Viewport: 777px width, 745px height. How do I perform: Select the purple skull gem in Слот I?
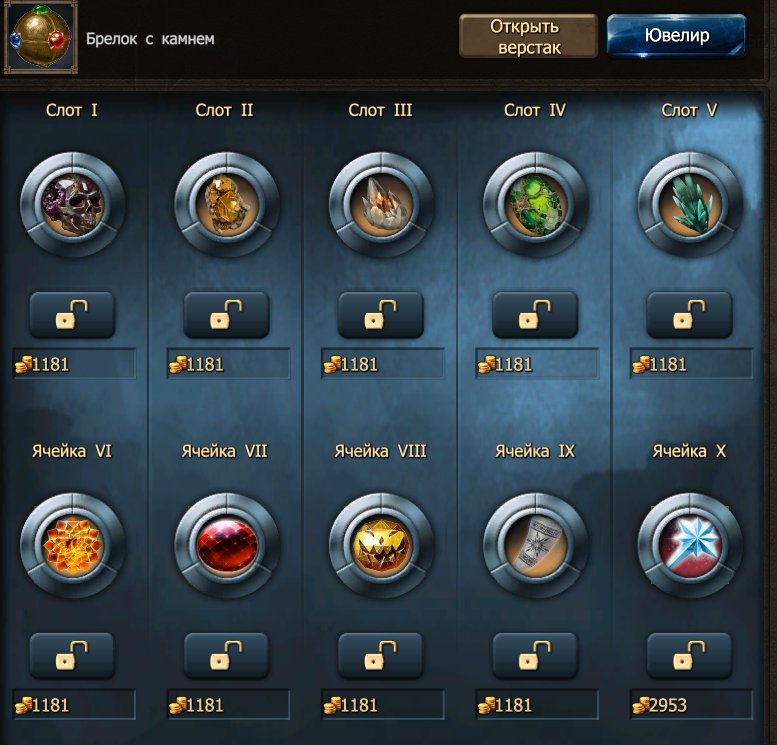point(72,205)
